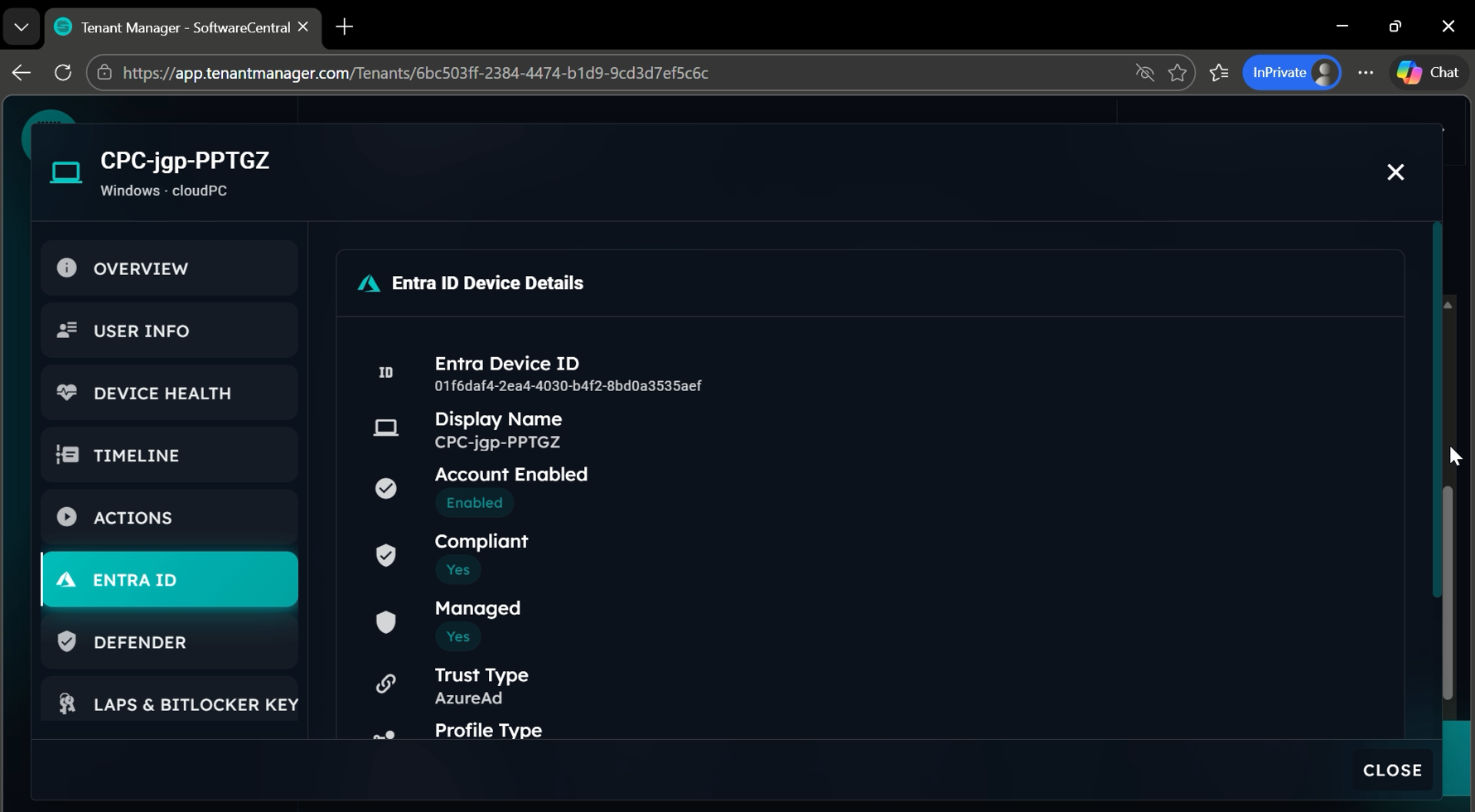Click the laptop icon beside Display Name
The image size is (1475, 812).
point(386,428)
